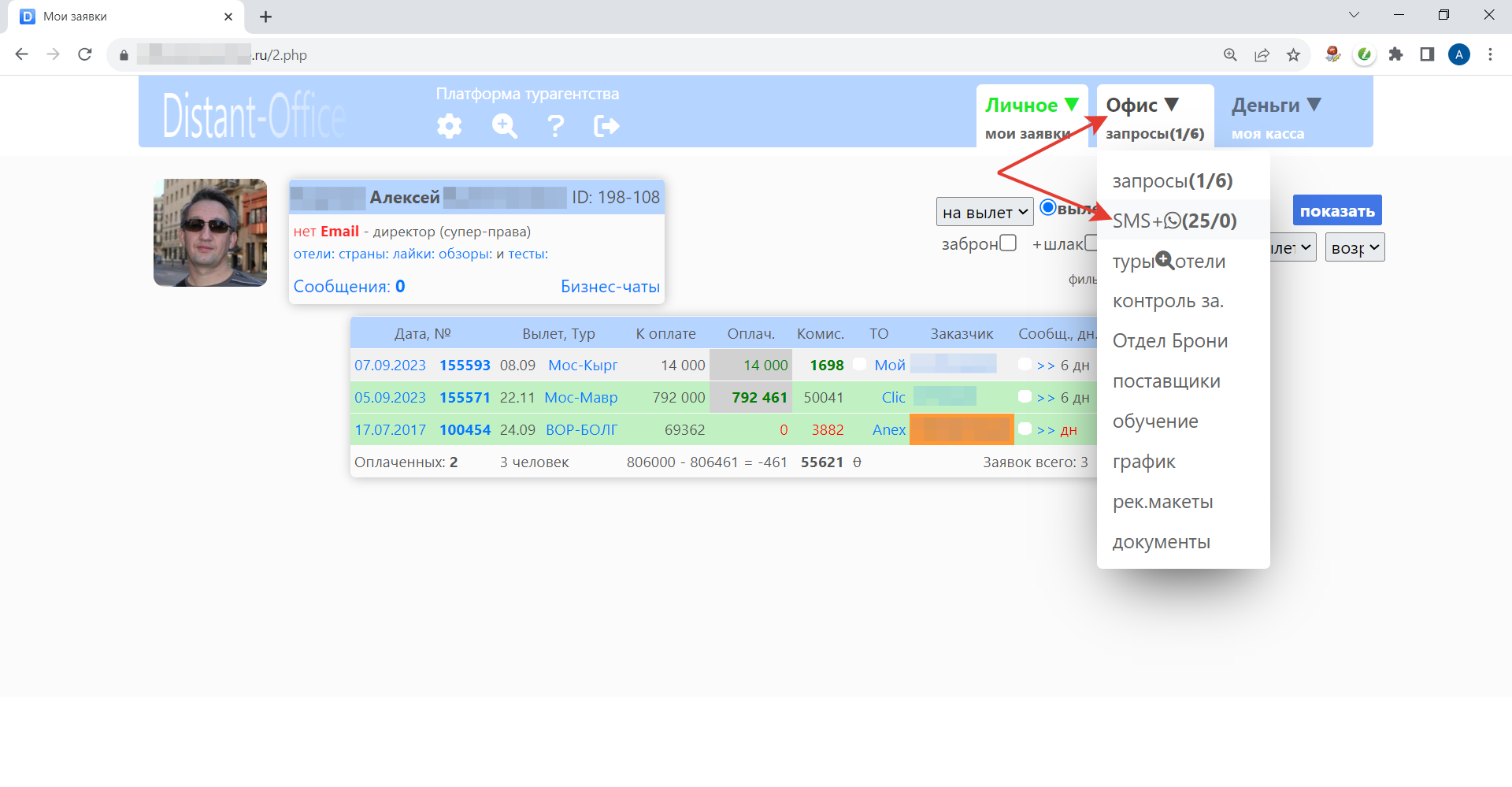1512x787 pixels.
Task: Open the magnifier search icon in the header
Action: pos(504,126)
